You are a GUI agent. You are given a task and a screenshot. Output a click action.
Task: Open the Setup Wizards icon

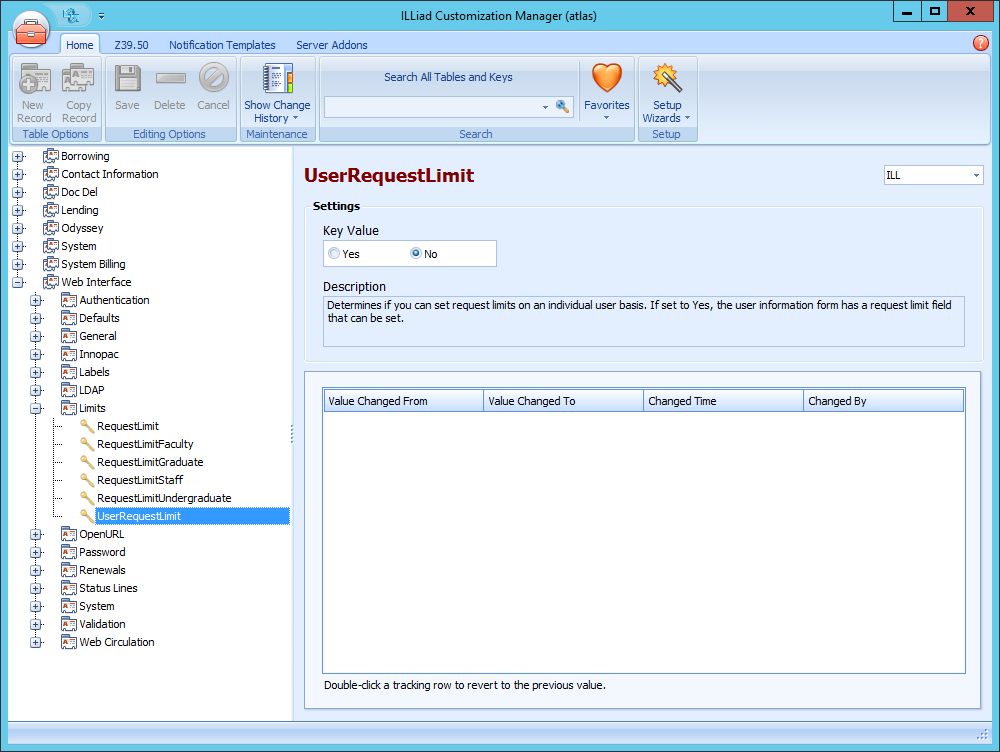click(x=667, y=79)
